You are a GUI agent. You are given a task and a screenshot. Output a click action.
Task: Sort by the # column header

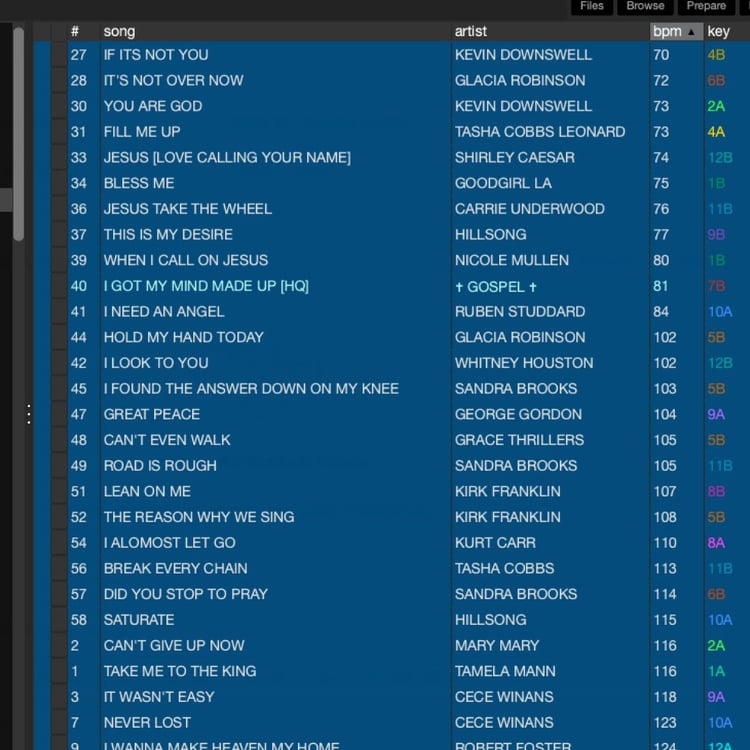(x=75, y=32)
